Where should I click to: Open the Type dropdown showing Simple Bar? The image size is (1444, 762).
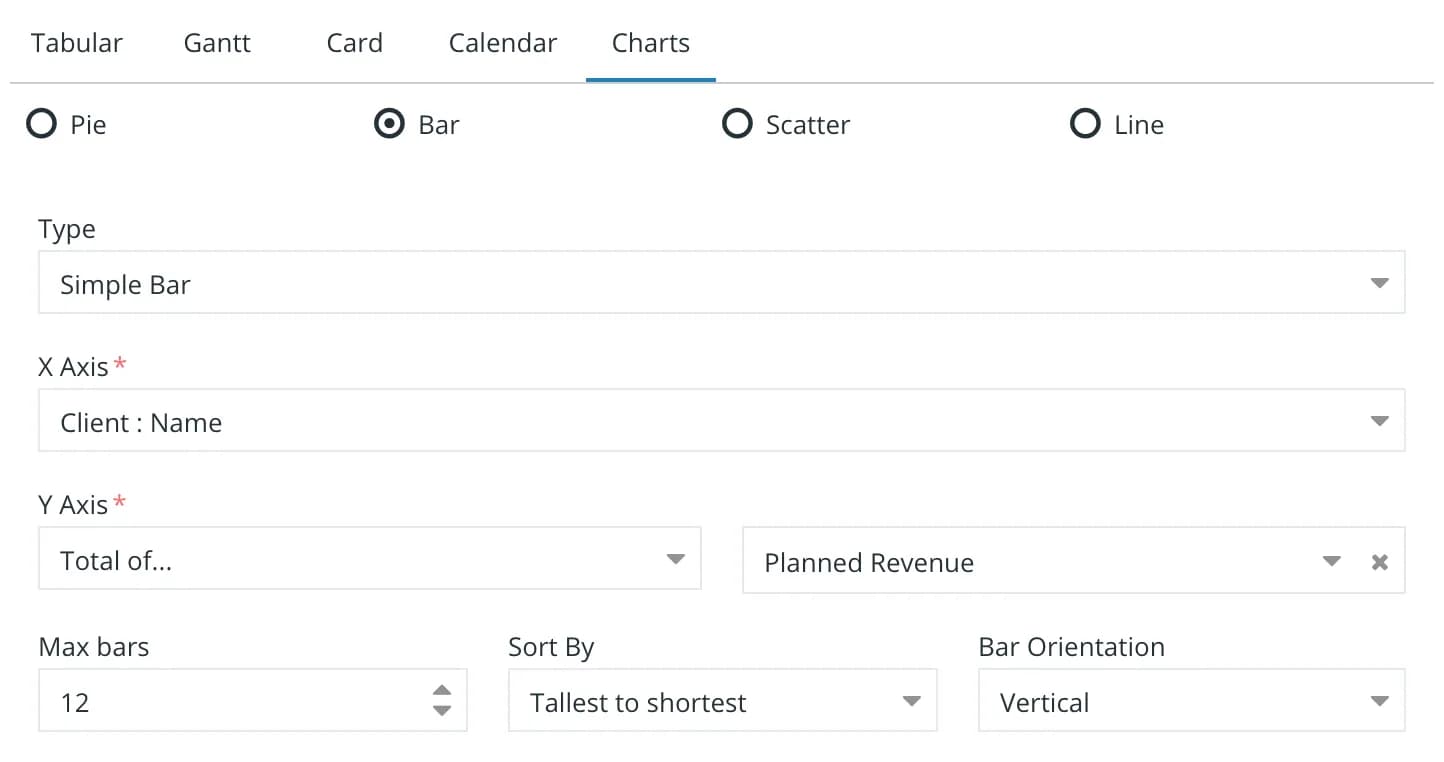(721, 283)
